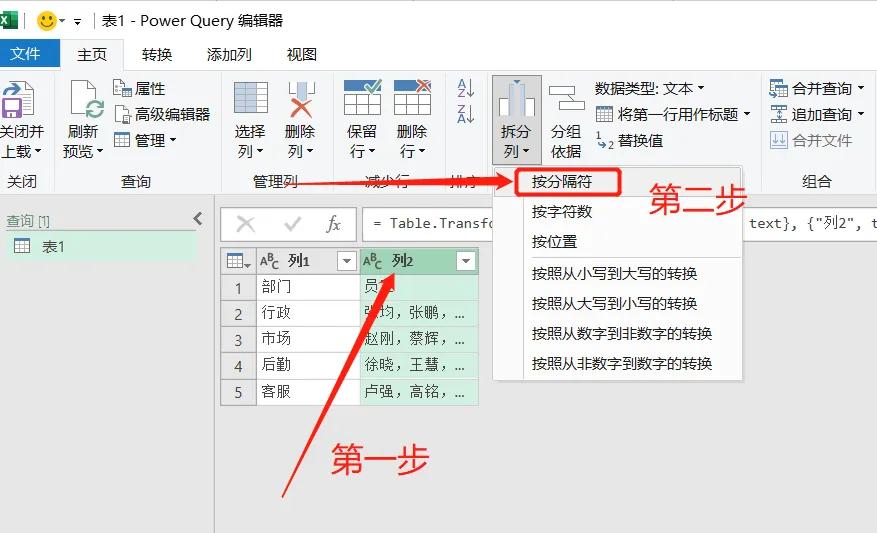The width and height of the screenshot is (877, 533).
Task: Click the cell 客服
Action: [x=308, y=392]
